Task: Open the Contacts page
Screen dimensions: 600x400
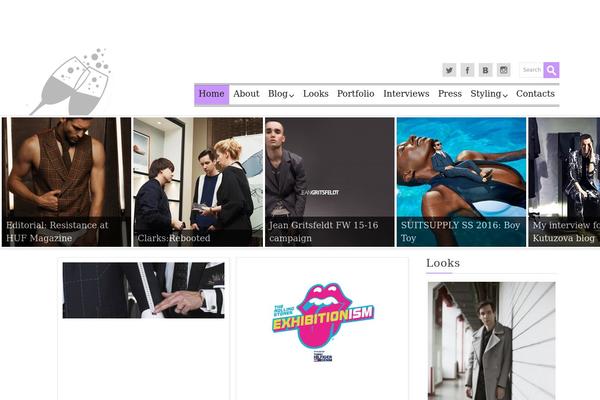Action: [x=535, y=94]
